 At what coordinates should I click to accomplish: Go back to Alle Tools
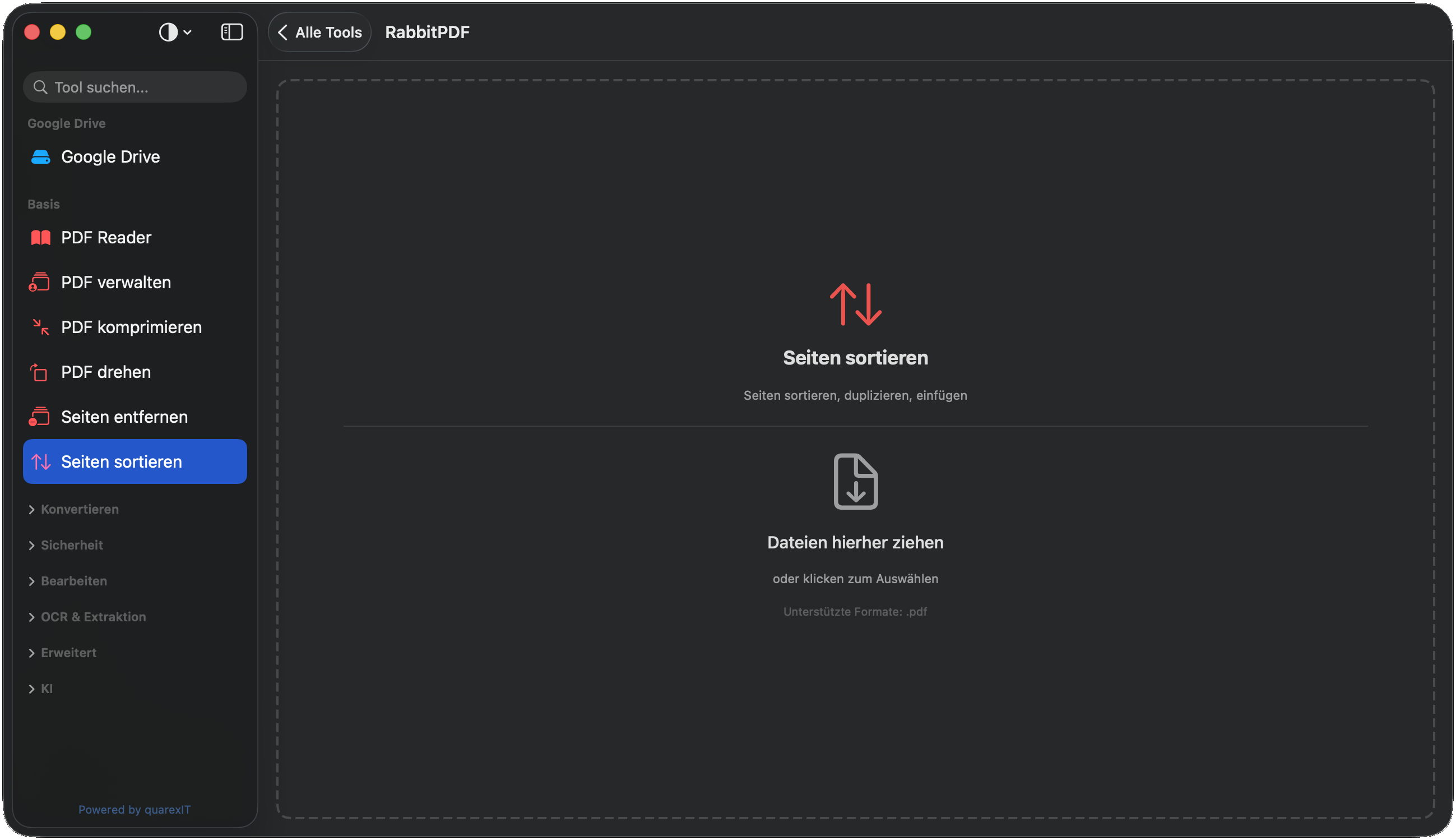[319, 33]
